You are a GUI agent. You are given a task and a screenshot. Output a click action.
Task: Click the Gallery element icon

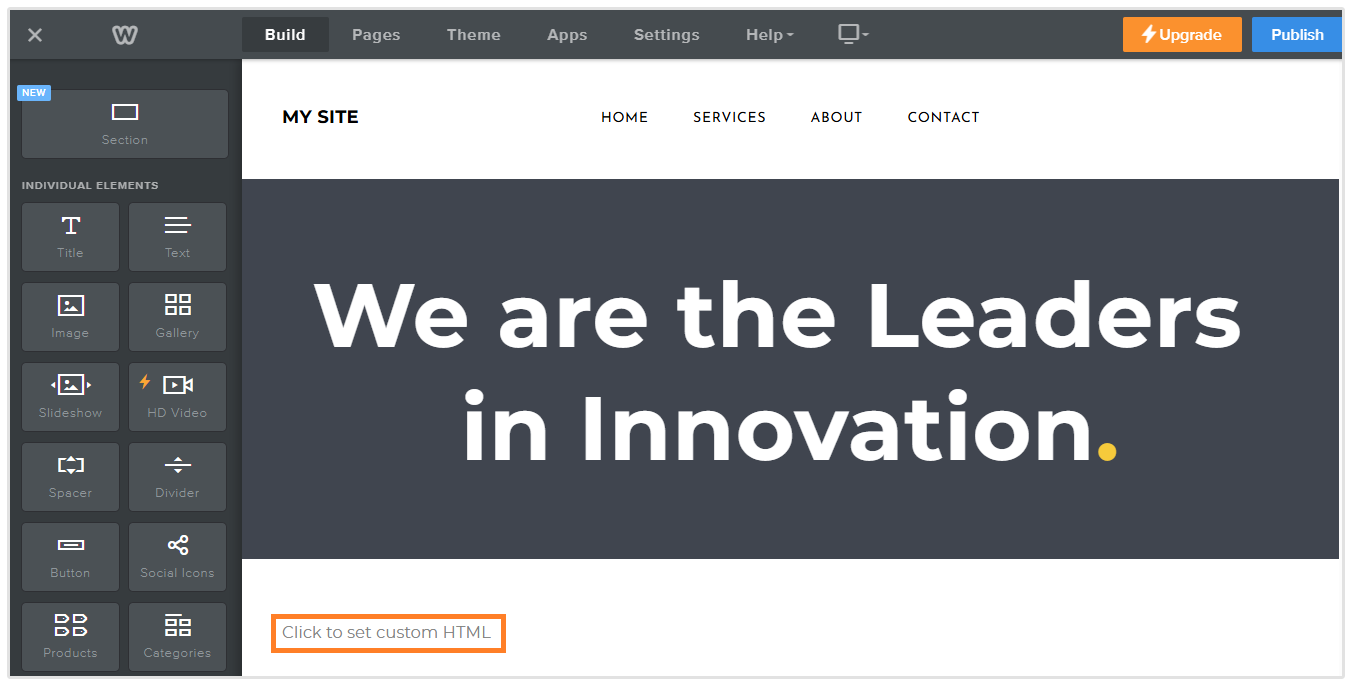click(178, 306)
